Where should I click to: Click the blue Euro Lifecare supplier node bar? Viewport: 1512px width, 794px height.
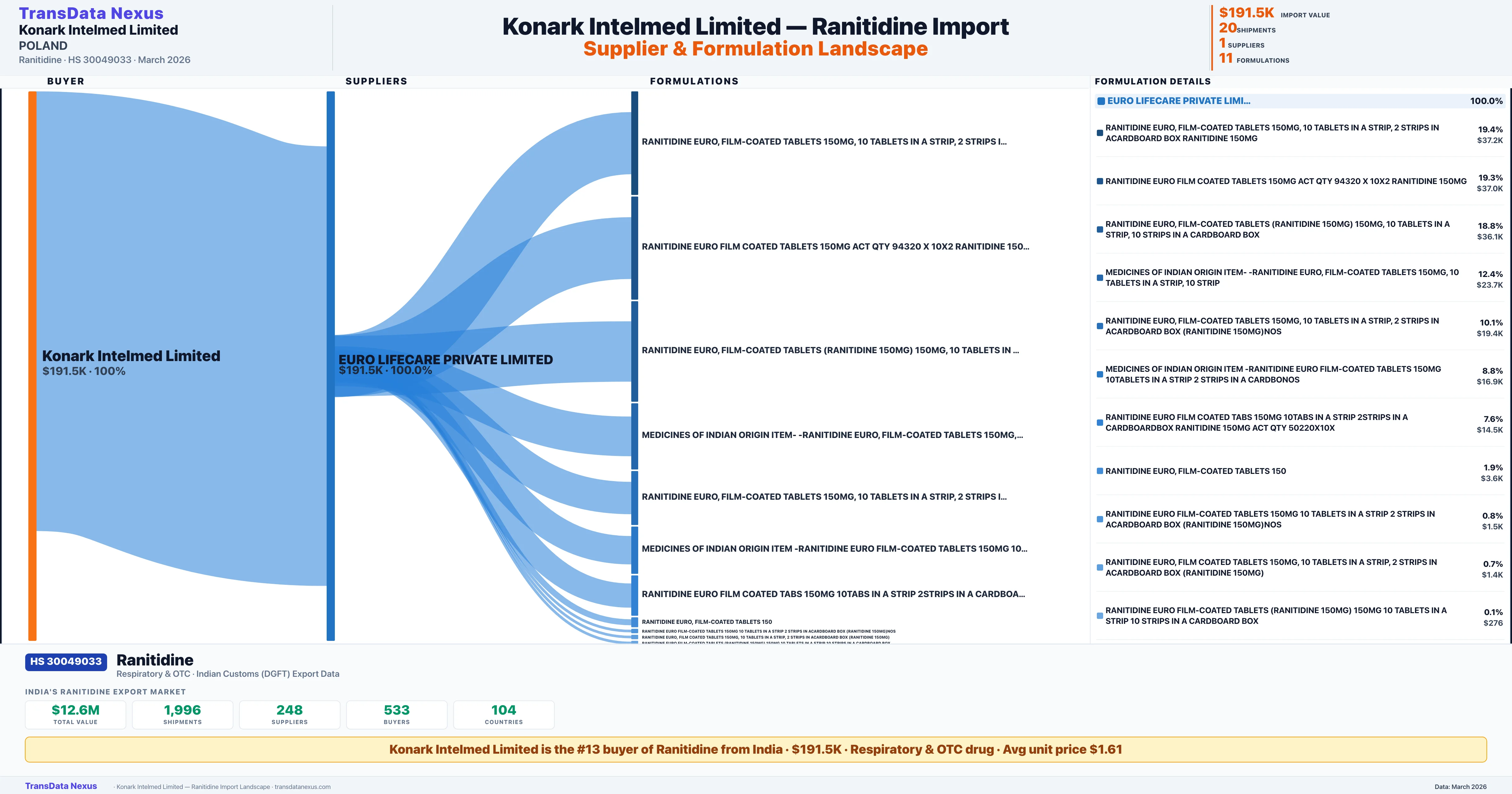pos(330,365)
